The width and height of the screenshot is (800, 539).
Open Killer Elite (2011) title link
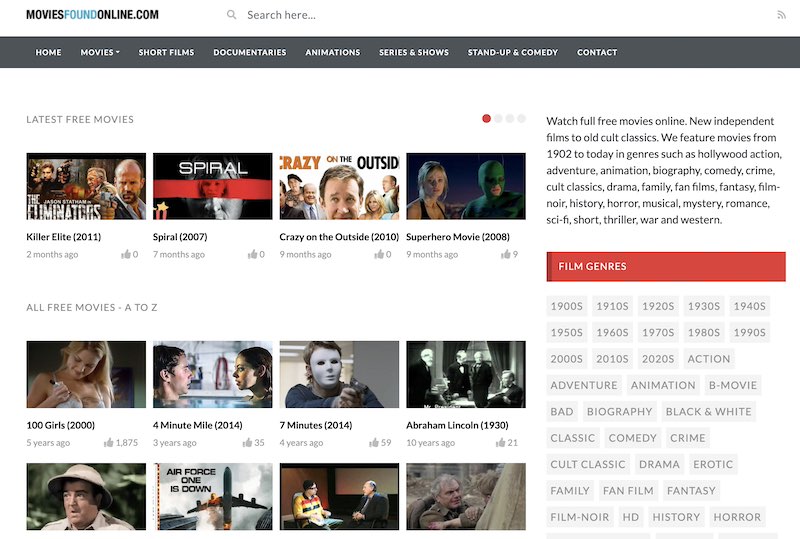pos(64,237)
